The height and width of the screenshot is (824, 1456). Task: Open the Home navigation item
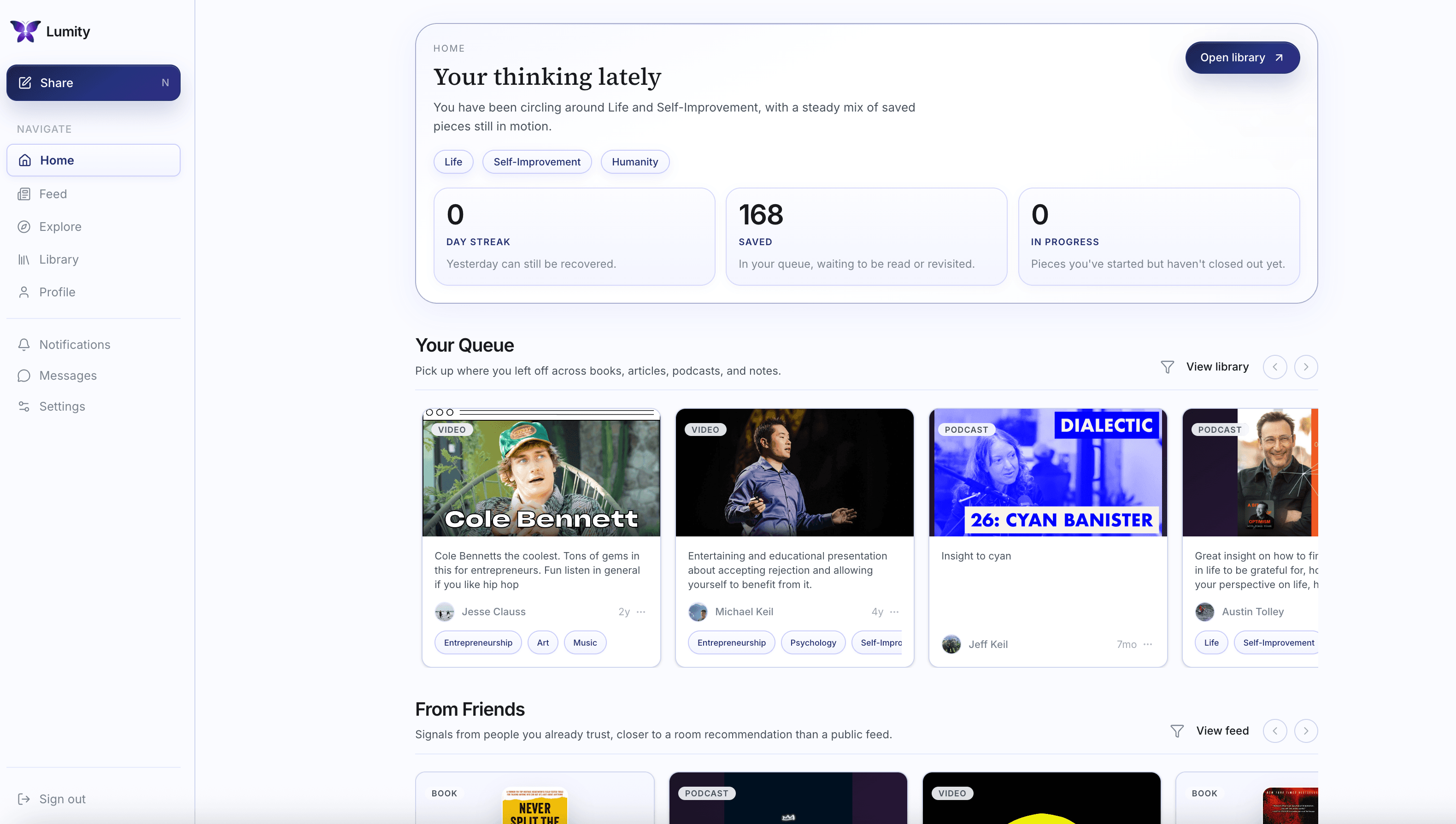[94, 160]
